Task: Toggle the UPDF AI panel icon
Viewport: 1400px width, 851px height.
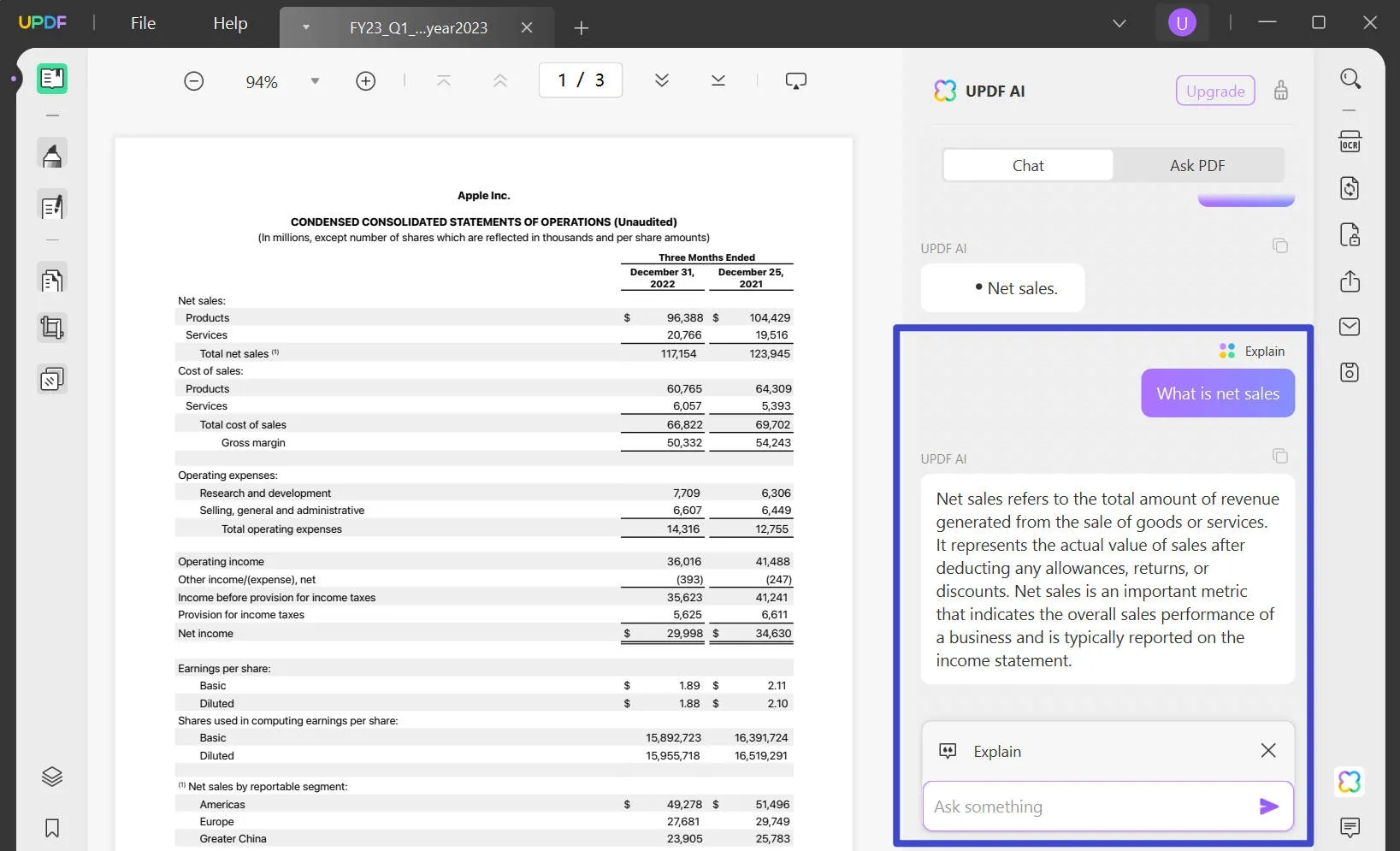Action: pos(1350,781)
